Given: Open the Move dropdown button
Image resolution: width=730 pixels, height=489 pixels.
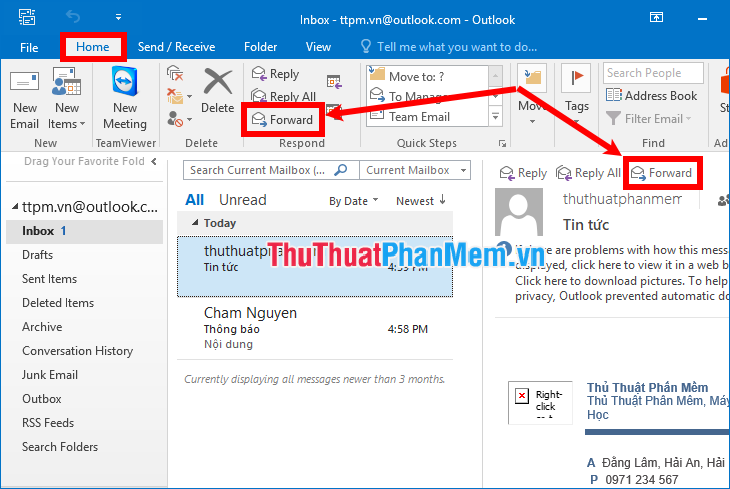Looking at the screenshot, I should coord(533,96).
